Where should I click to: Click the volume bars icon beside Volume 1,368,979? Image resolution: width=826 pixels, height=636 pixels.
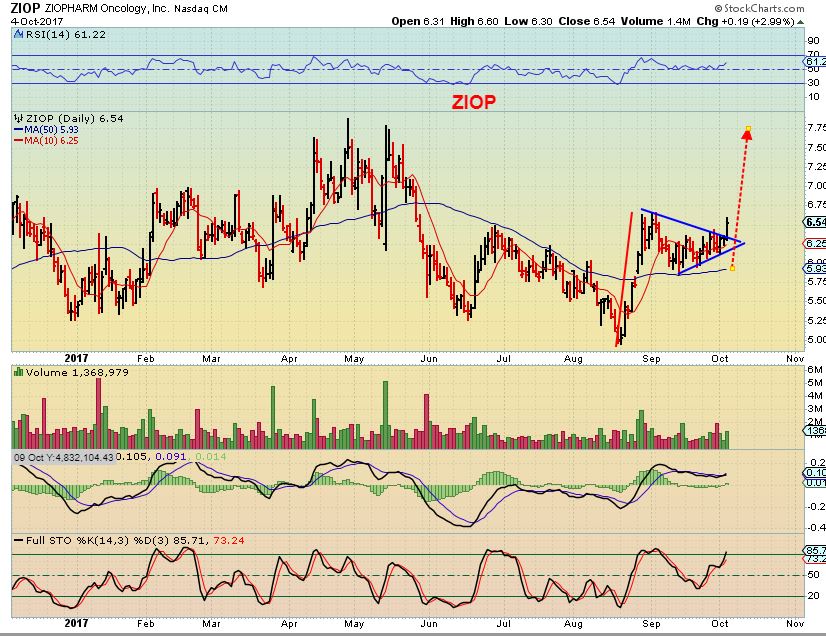point(18,372)
